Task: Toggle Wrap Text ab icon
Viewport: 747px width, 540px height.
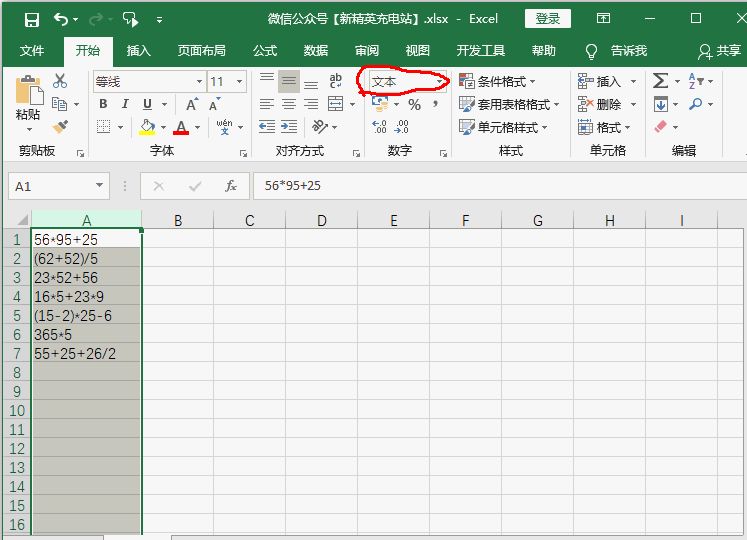Action: 335,81
